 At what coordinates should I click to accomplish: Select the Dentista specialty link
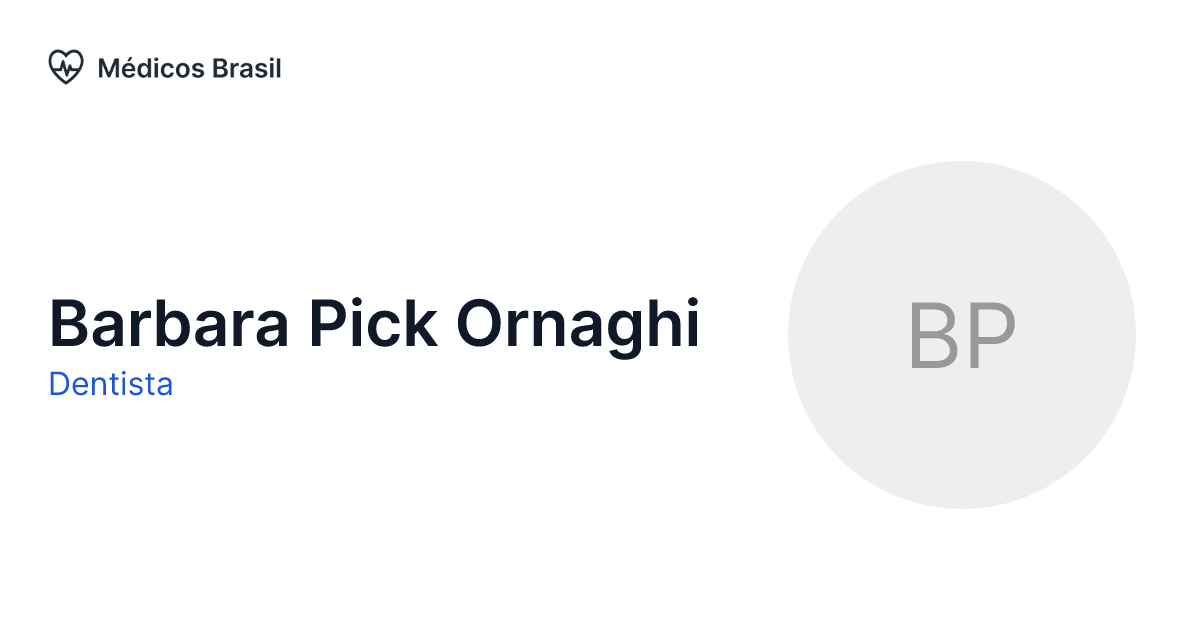pos(111,384)
